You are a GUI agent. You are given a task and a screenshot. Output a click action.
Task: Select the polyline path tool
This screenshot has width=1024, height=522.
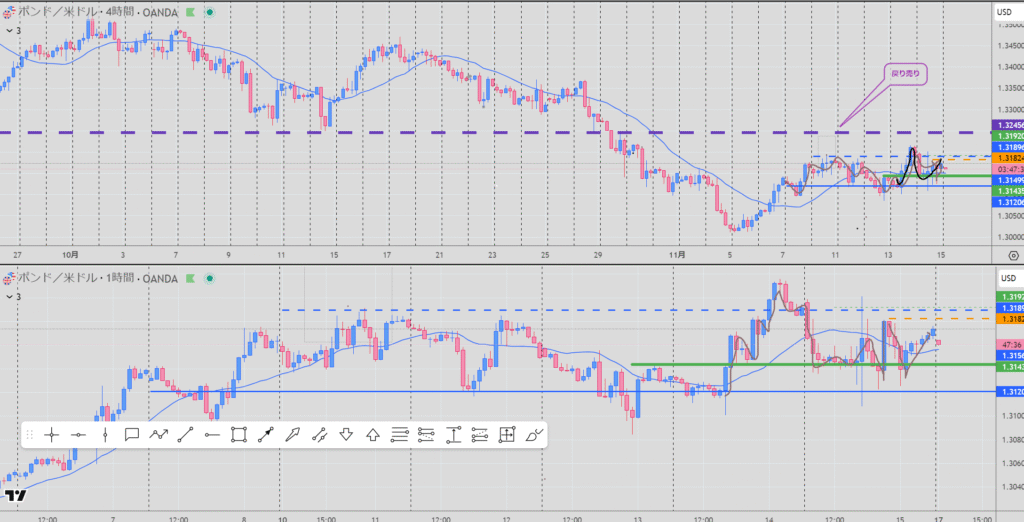(158, 434)
